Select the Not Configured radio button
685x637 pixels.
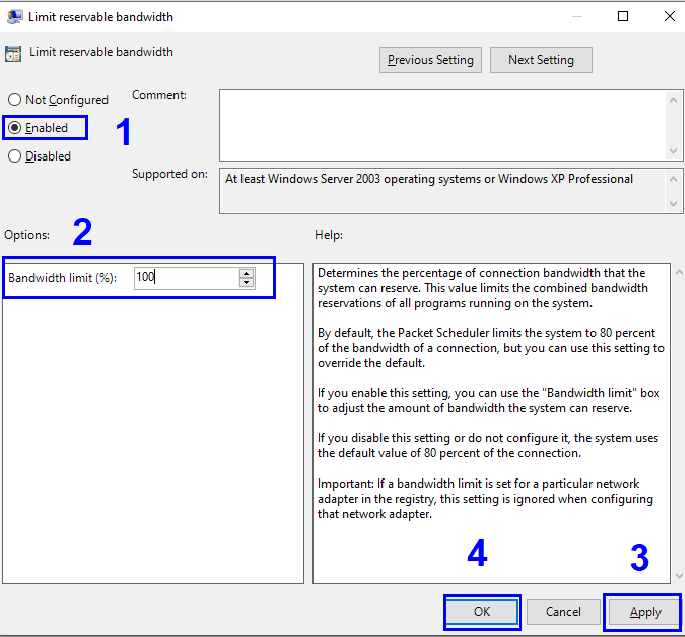[58, 100]
